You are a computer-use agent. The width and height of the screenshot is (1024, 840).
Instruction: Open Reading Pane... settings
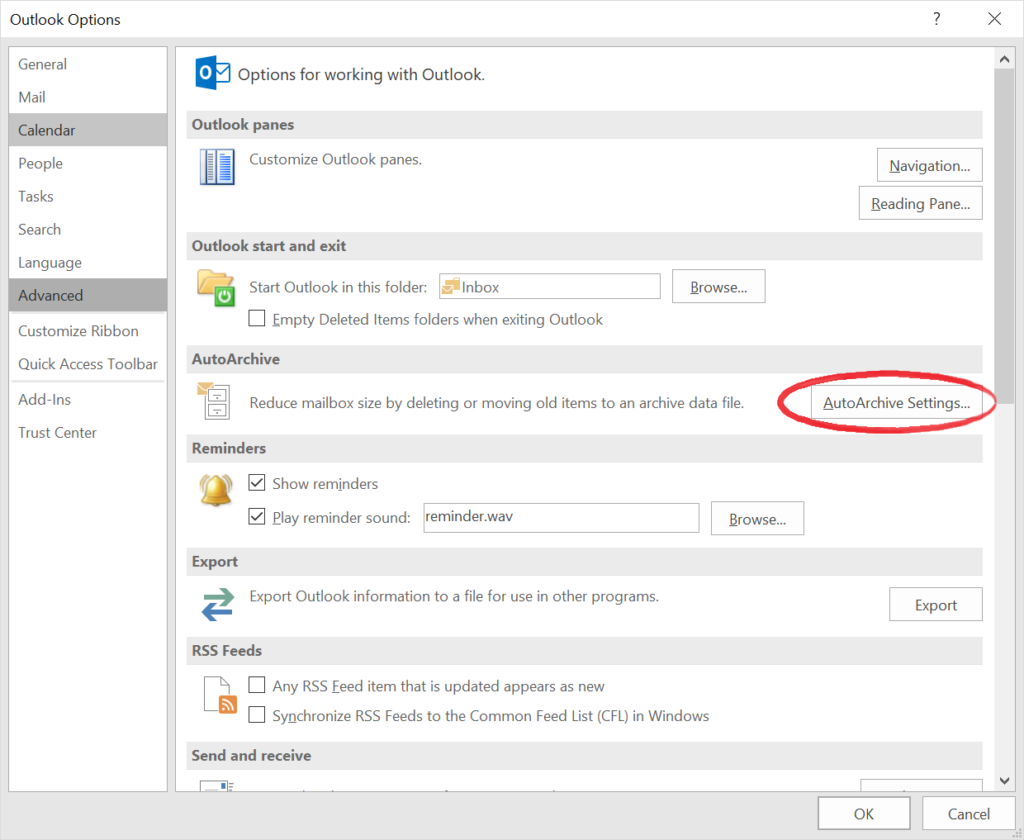(920, 203)
